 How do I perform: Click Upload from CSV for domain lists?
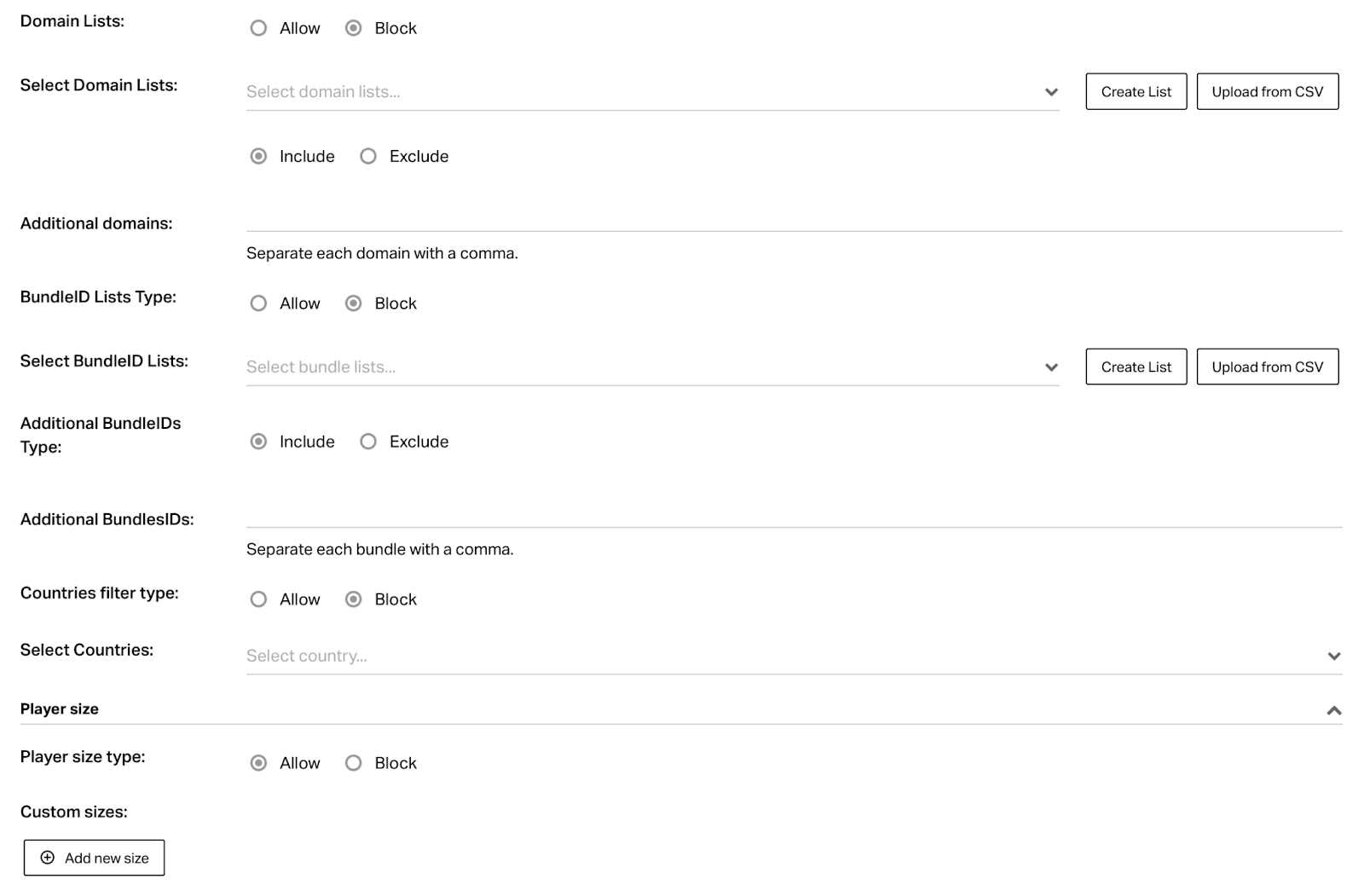click(1268, 91)
